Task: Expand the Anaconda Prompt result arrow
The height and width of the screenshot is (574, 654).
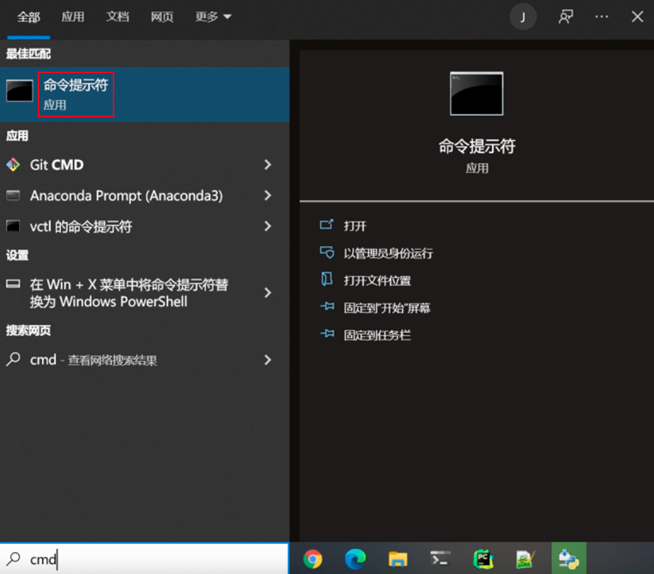Action: point(268,195)
